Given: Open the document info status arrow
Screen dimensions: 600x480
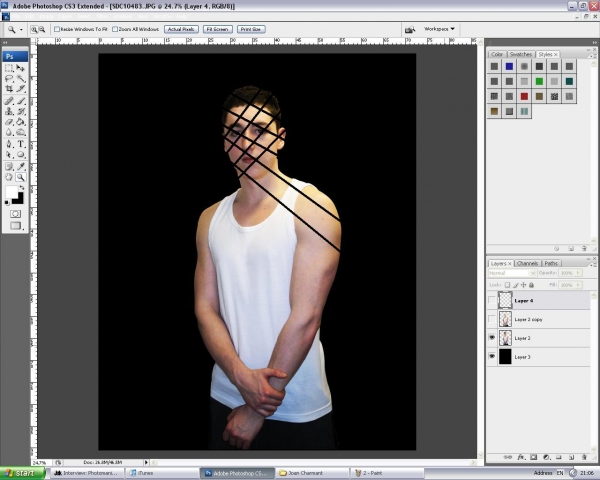Looking at the screenshot, I should click(x=146, y=462).
